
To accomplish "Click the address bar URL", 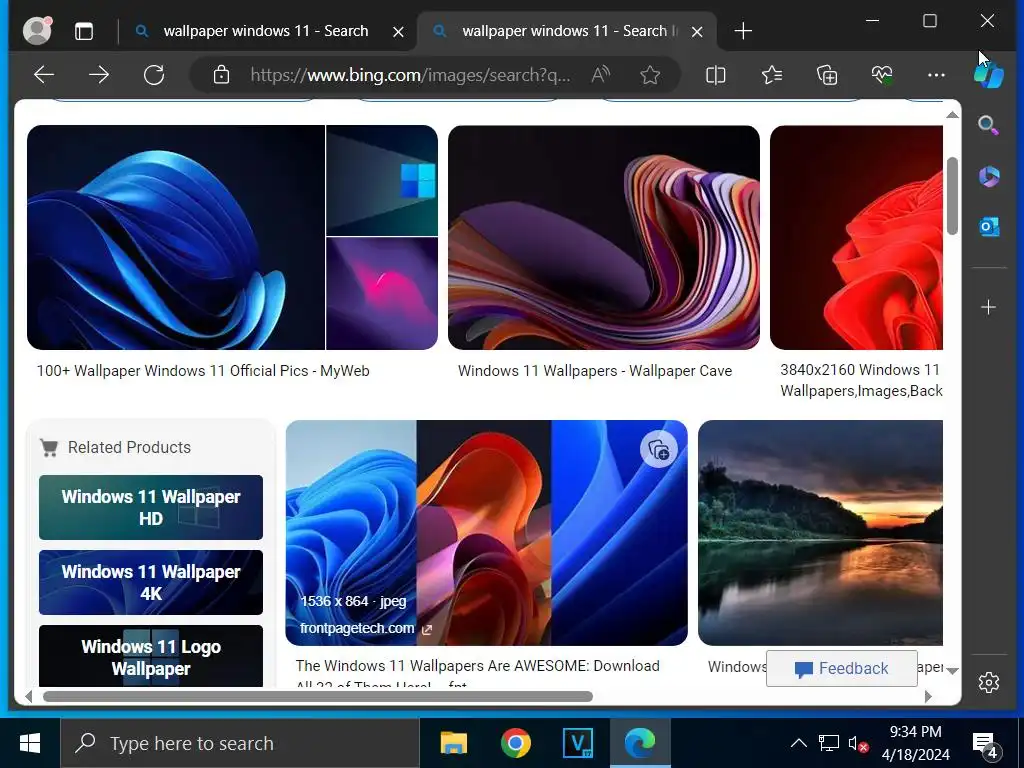I will coord(410,75).
